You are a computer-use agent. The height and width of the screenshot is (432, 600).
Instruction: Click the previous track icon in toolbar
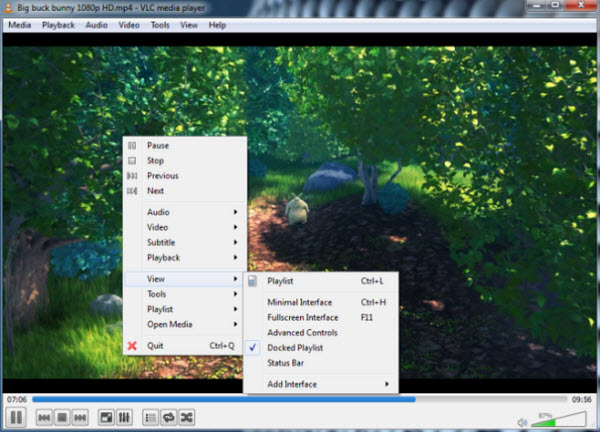[x=45, y=417]
